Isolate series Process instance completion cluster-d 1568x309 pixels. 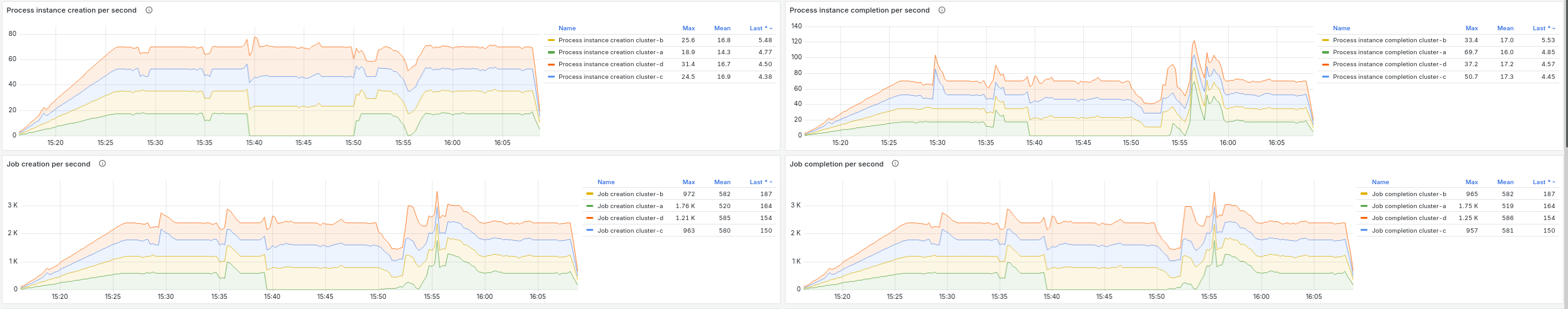[x=1390, y=64]
